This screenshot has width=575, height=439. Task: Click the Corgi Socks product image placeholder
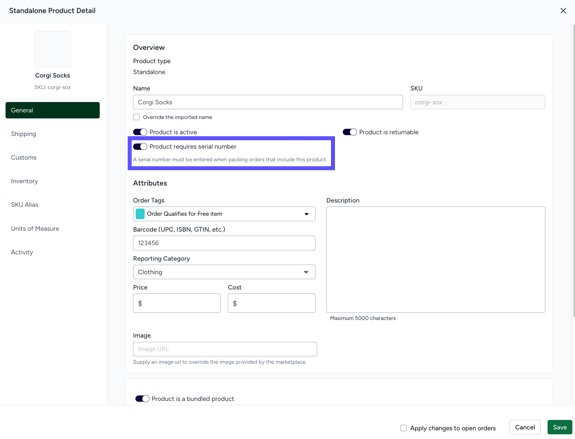pyautogui.click(x=52, y=49)
